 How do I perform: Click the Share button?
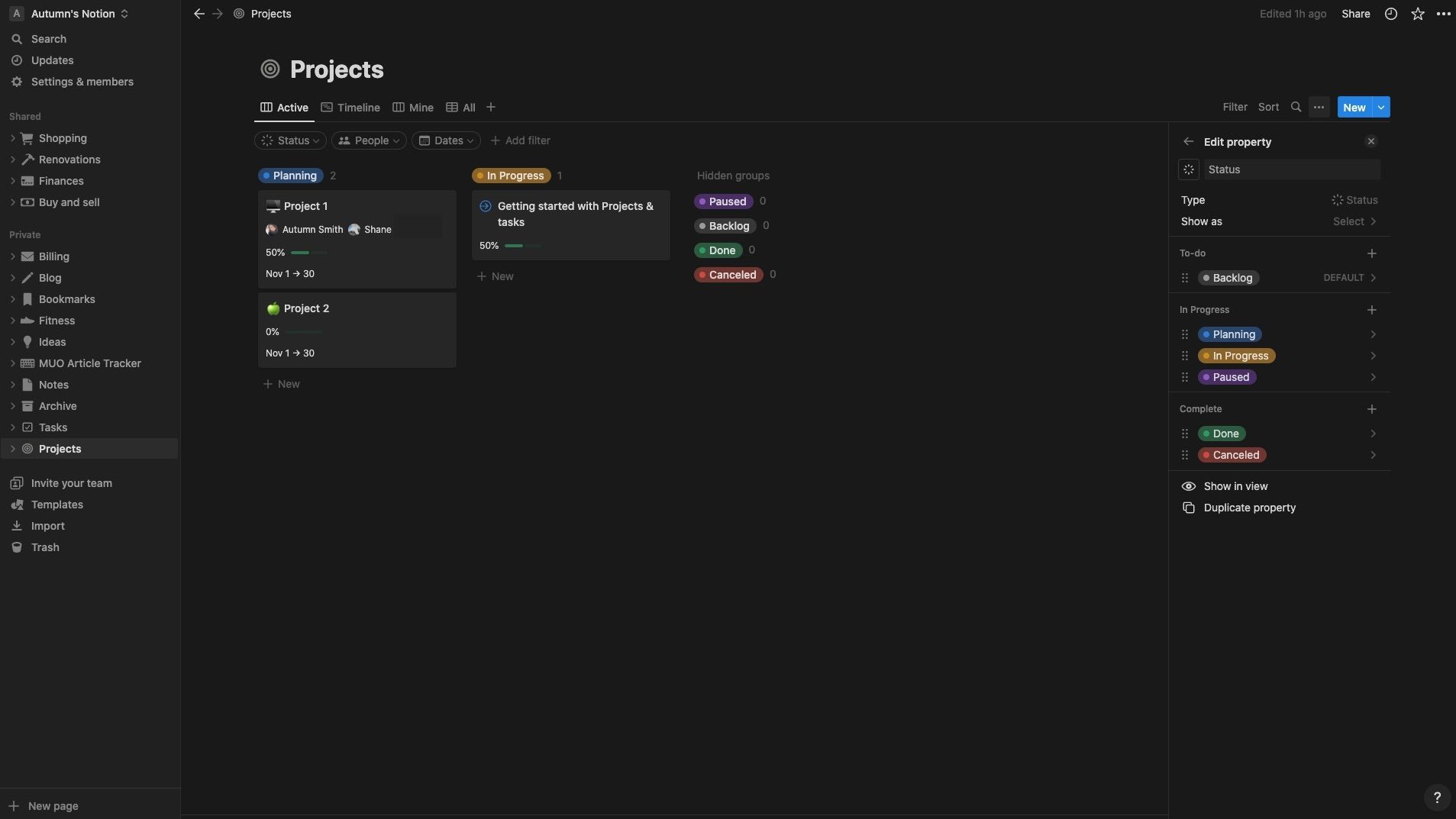(x=1356, y=14)
